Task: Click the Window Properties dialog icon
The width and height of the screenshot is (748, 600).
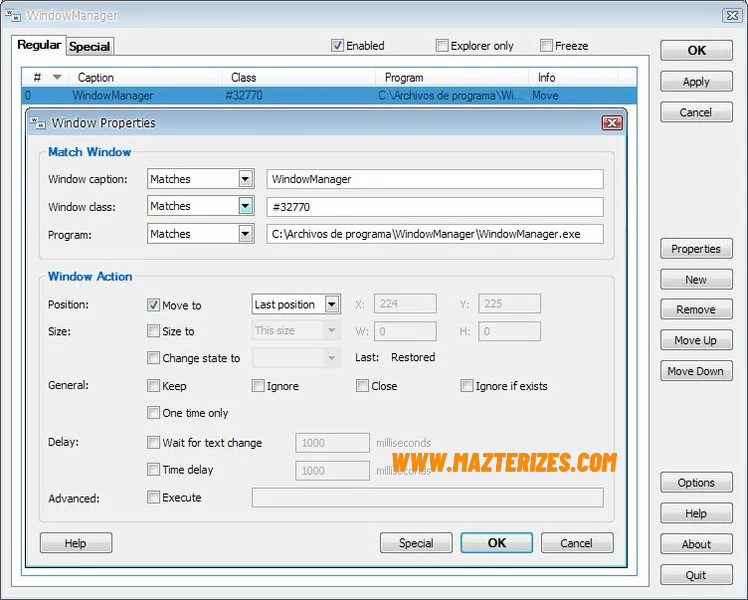Action: pyautogui.click(x=38, y=123)
